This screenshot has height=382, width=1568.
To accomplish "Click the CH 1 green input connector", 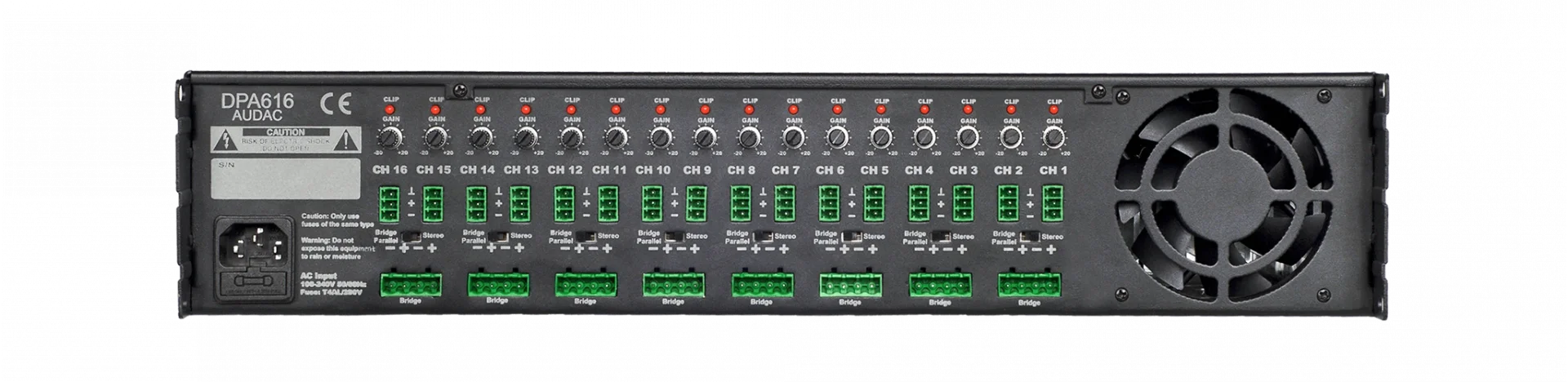I will (x=1052, y=204).
